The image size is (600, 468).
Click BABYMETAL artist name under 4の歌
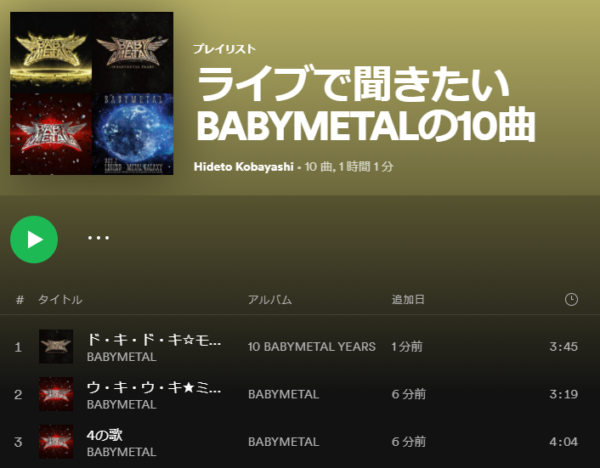tap(122, 452)
